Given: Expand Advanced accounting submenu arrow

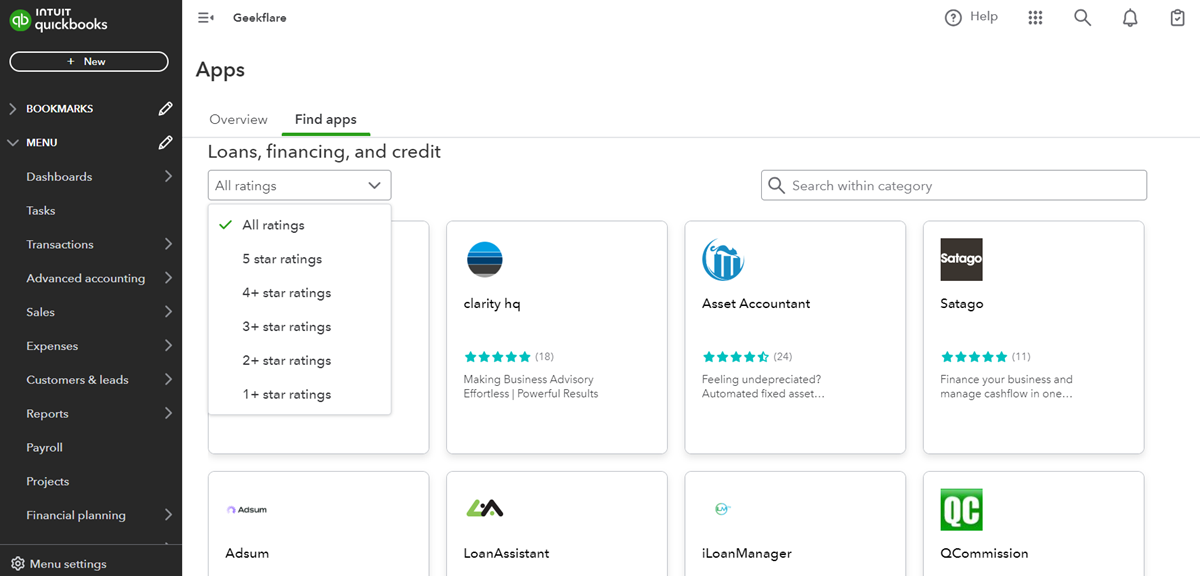Looking at the screenshot, I should click(168, 278).
